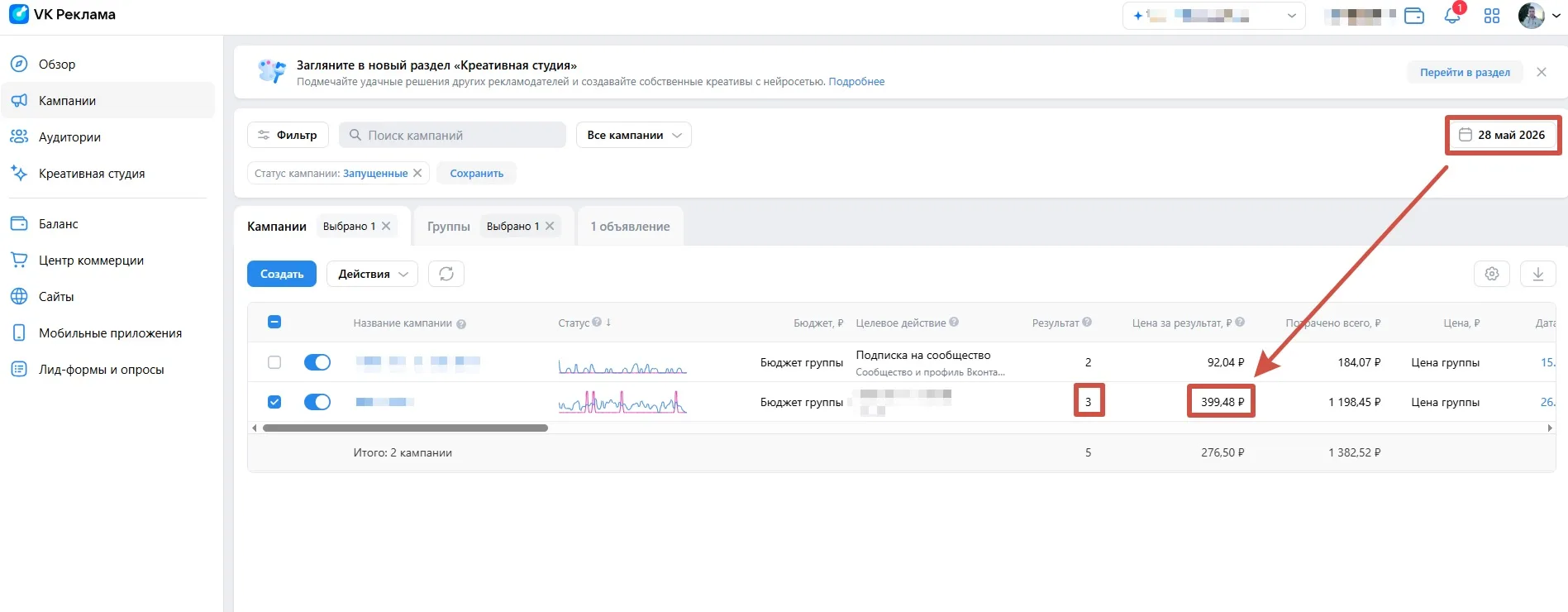Download campaign statistics icon
This screenshot has width=1568, height=612.
(1538, 274)
